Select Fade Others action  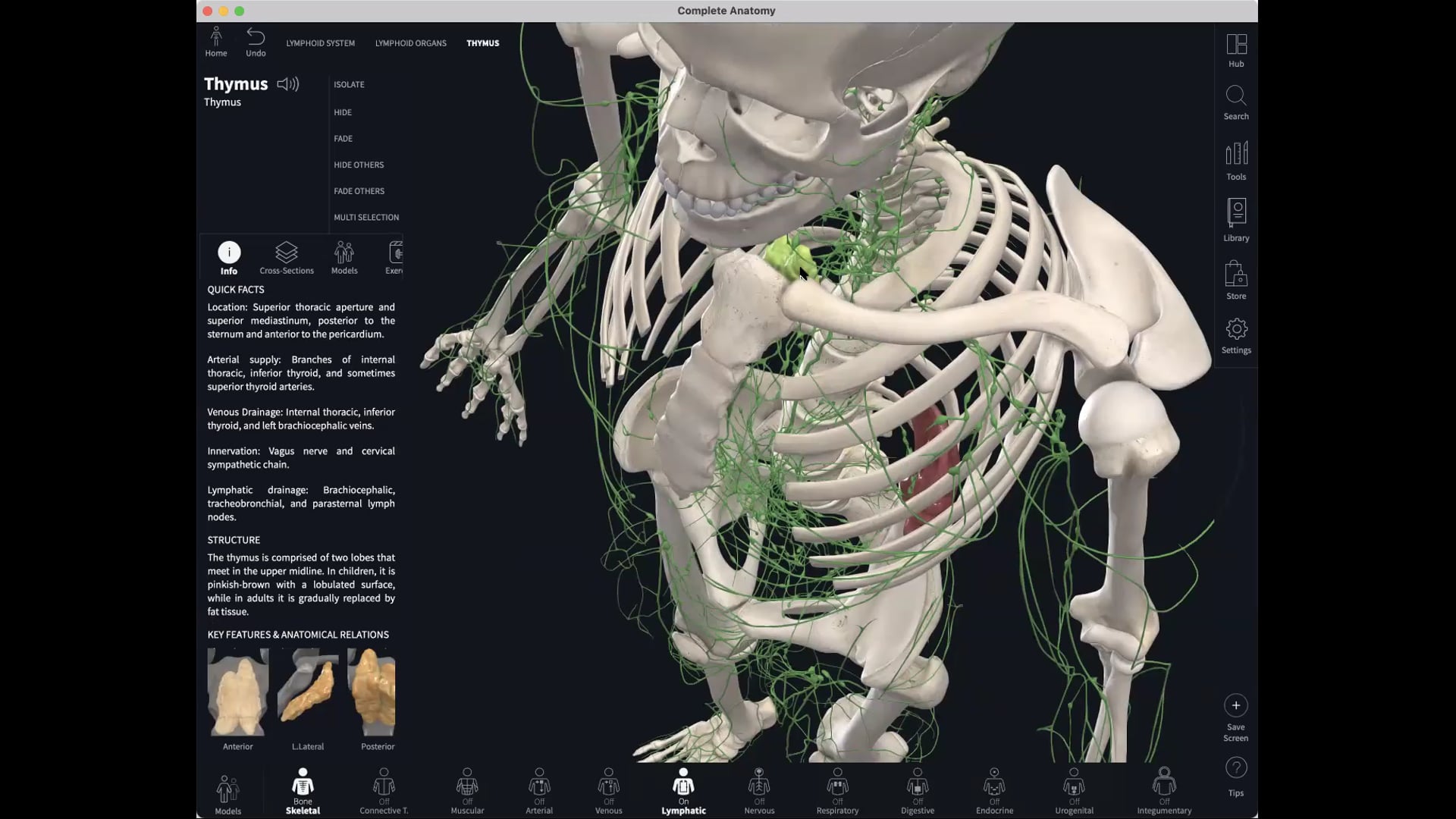[359, 191]
